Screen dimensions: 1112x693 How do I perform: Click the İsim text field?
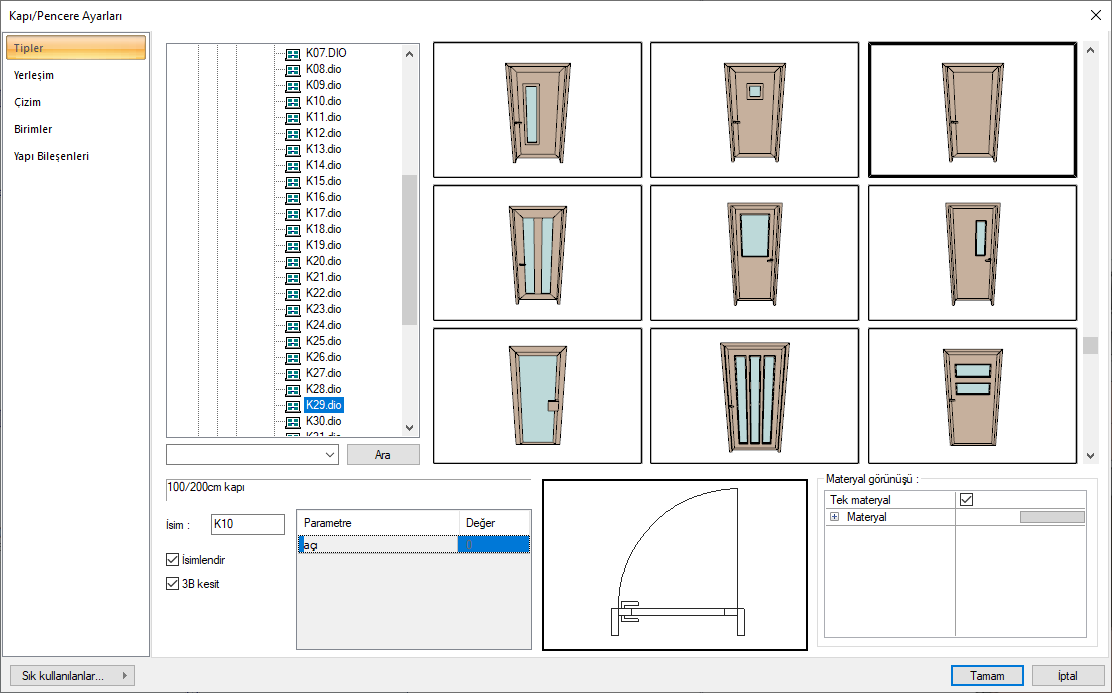(248, 525)
